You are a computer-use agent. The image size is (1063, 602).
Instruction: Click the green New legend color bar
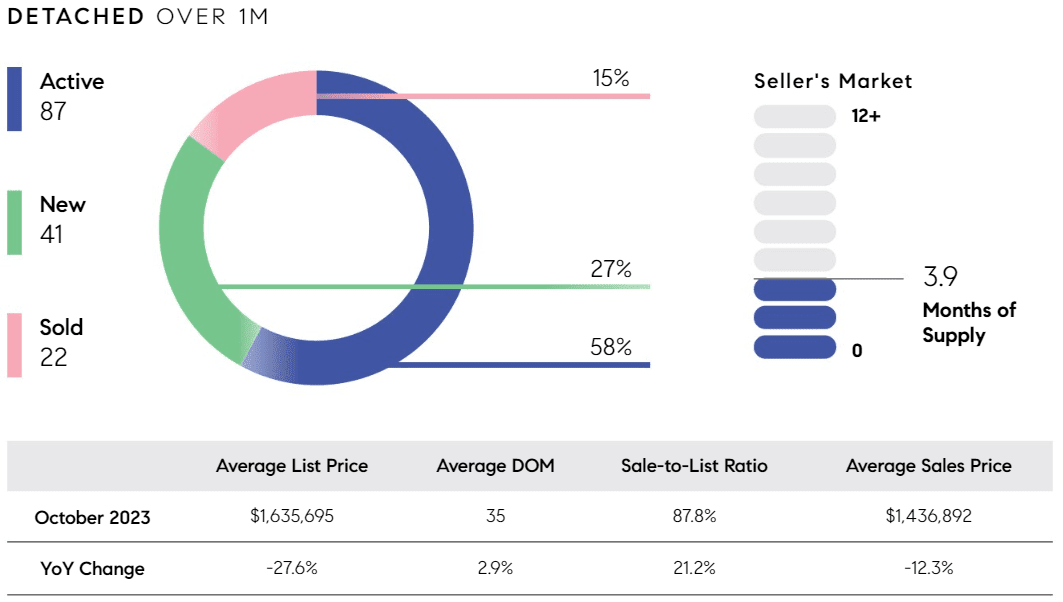pyautogui.click(x=14, y=222)
